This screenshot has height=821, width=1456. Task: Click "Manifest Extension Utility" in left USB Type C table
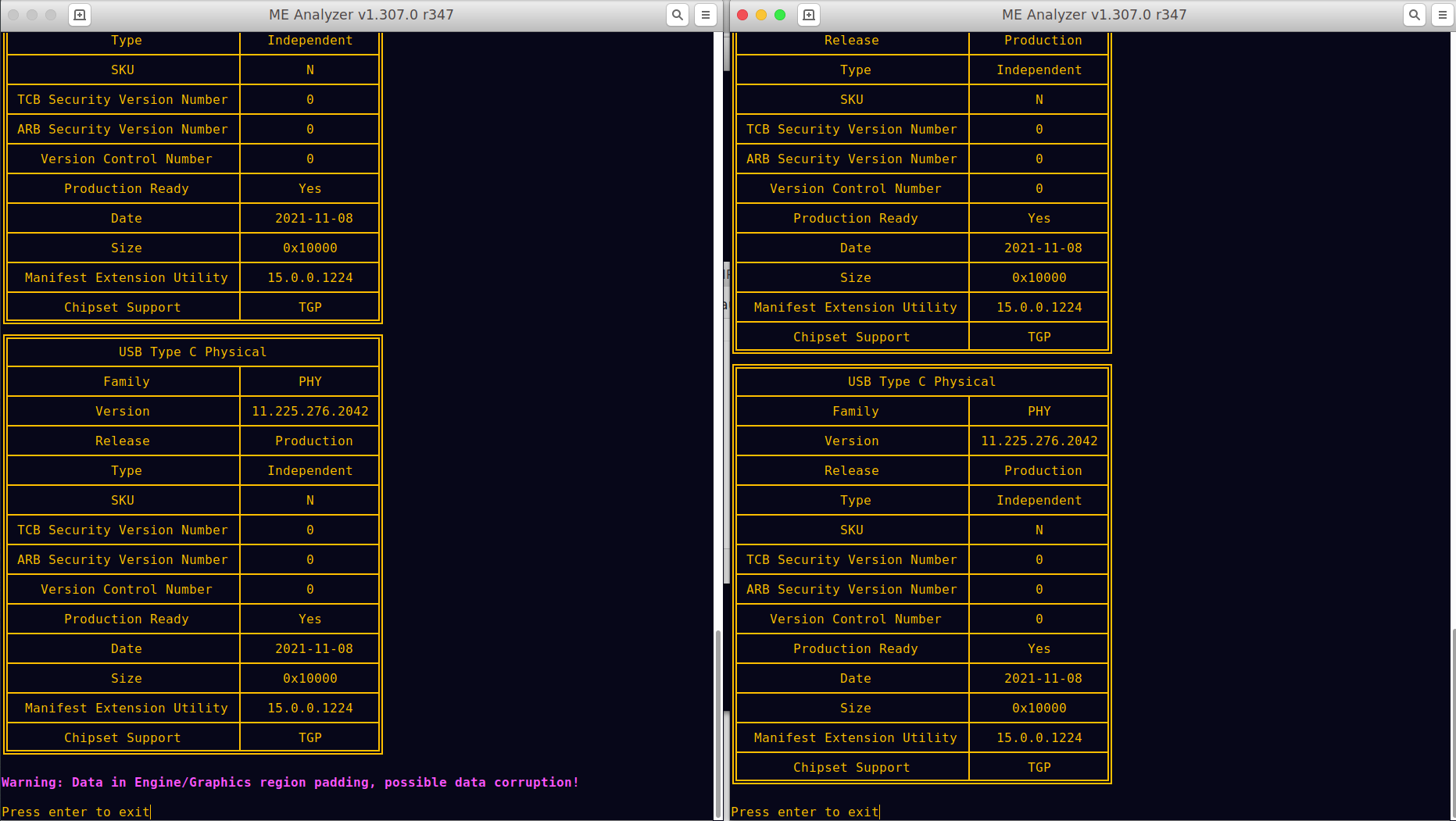click(127, 708)
